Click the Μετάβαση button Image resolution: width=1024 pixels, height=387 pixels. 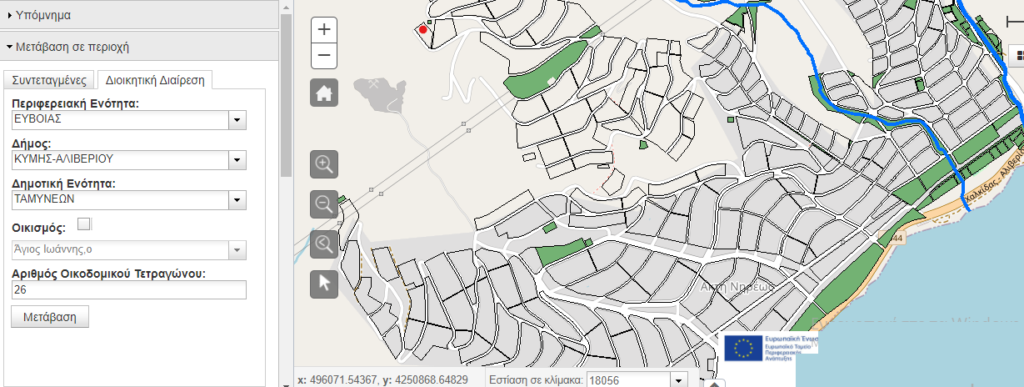click(50, 317)
